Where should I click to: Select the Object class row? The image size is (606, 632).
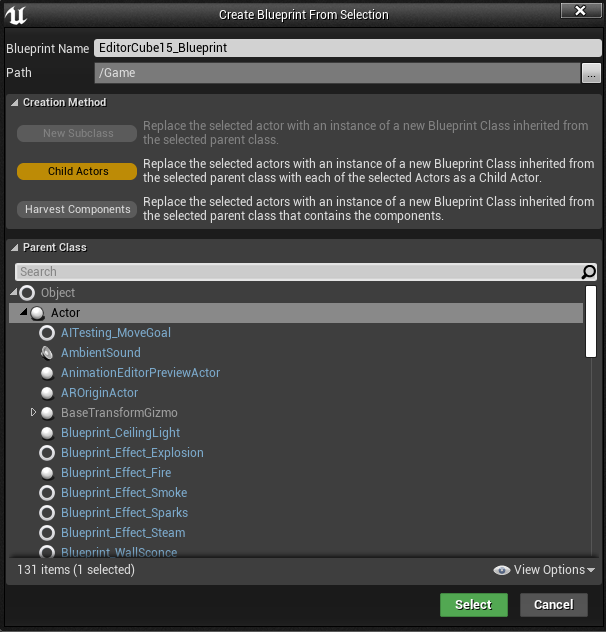tap(296, 293)
